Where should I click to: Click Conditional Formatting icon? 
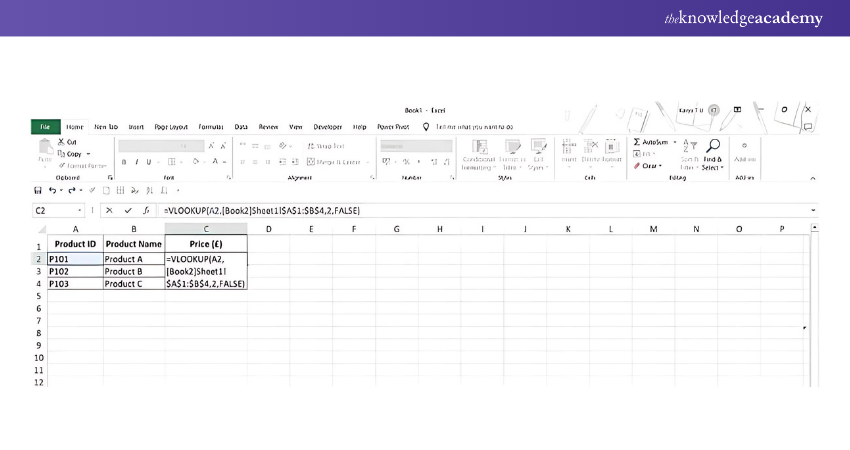pos(478,148)
